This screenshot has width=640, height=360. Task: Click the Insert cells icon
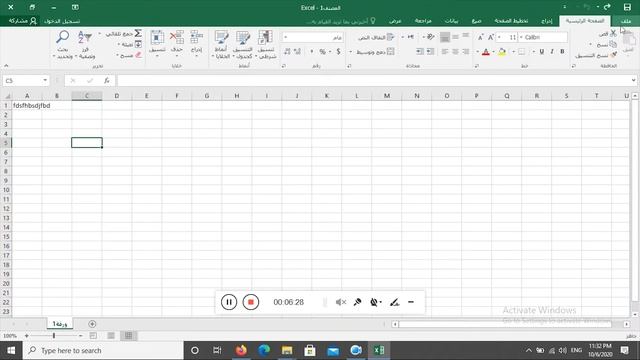pos(196,38)
